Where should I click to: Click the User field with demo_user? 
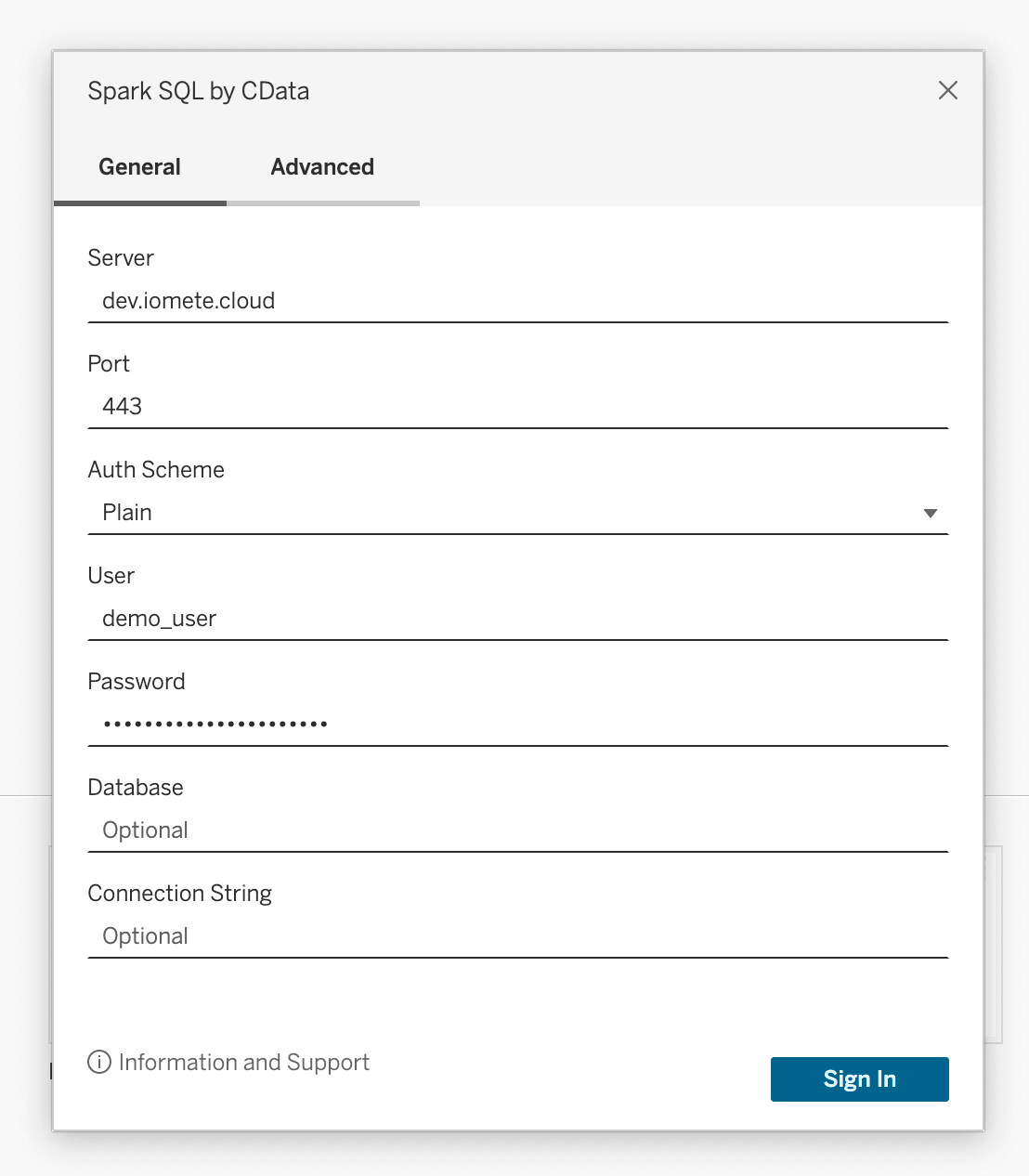517,619
